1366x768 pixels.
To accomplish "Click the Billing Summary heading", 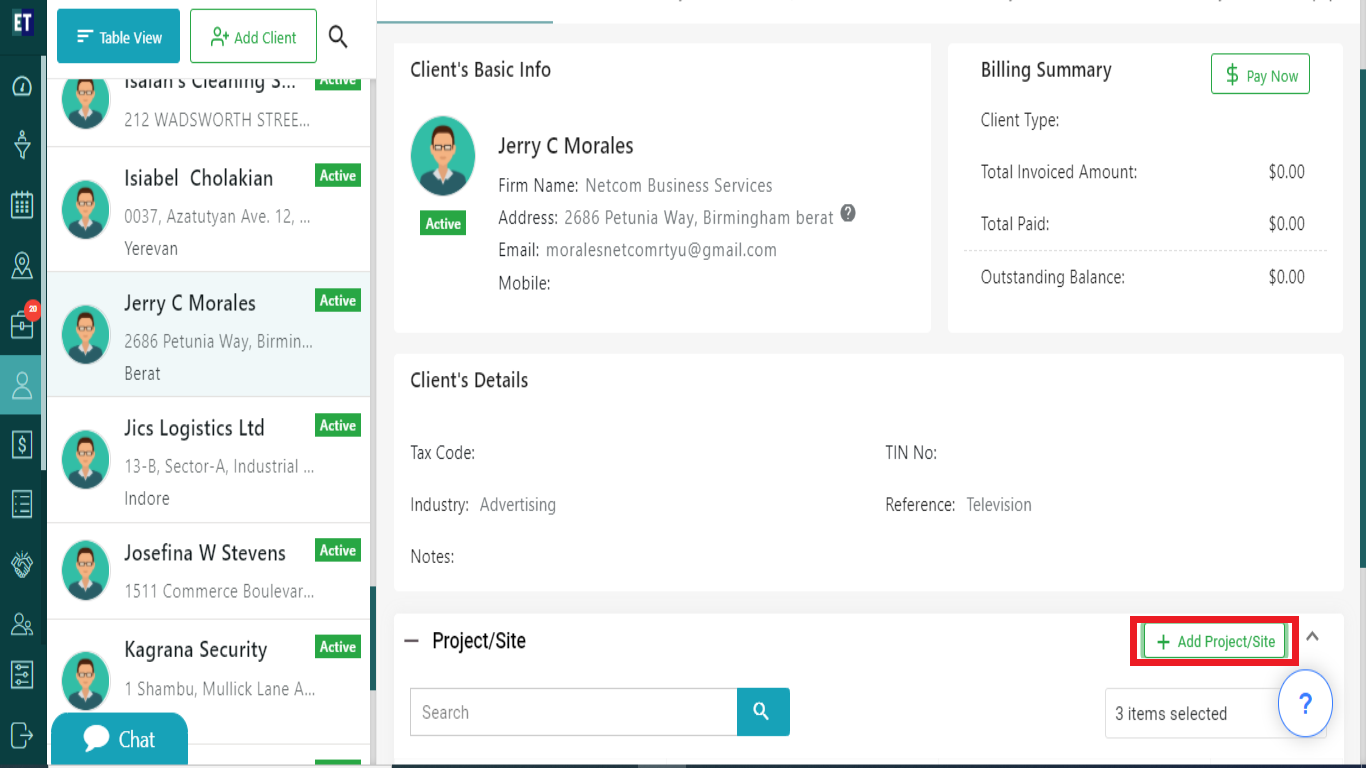I will [1046, 70].
